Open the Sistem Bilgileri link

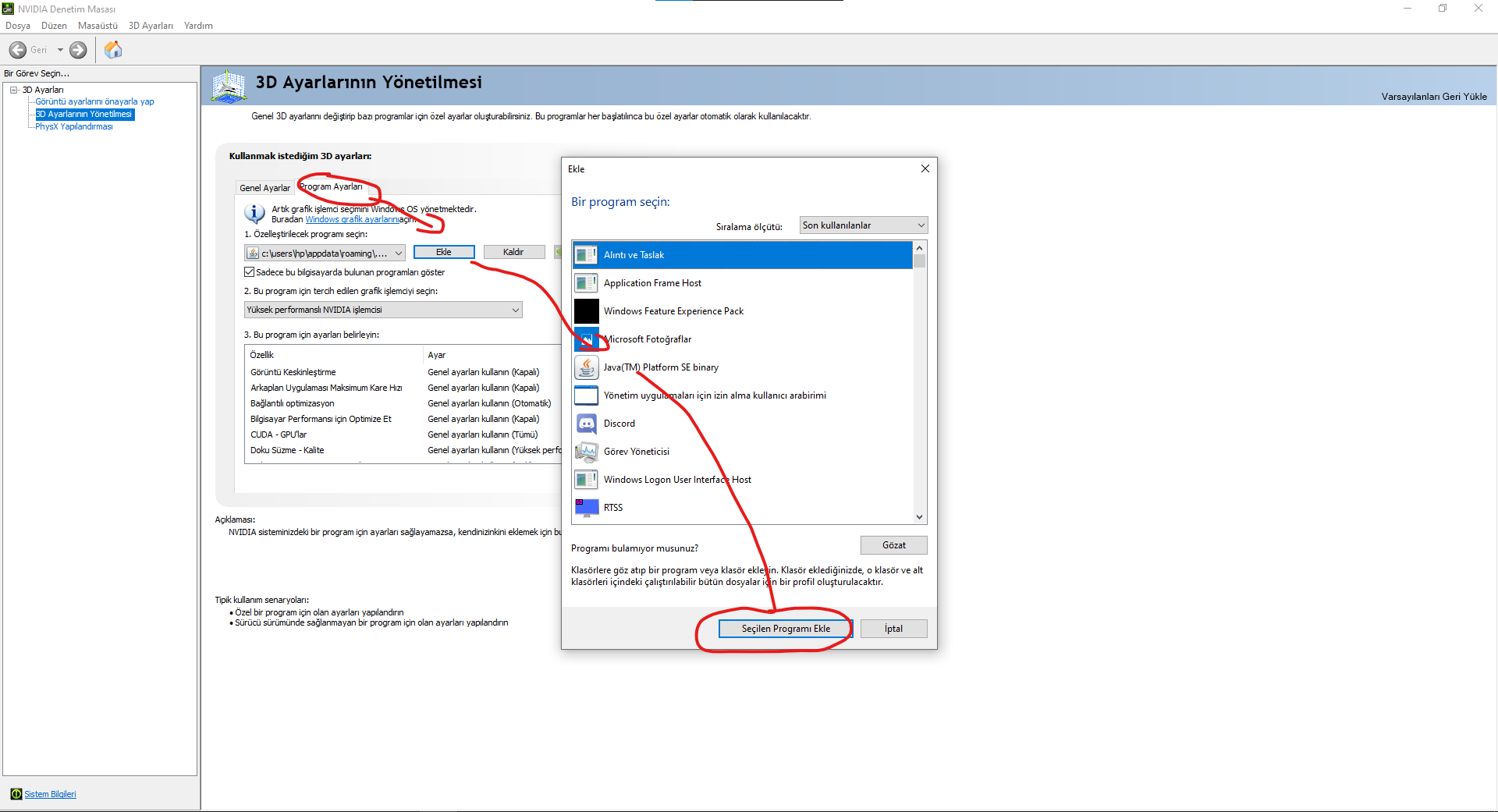(50, 794)
